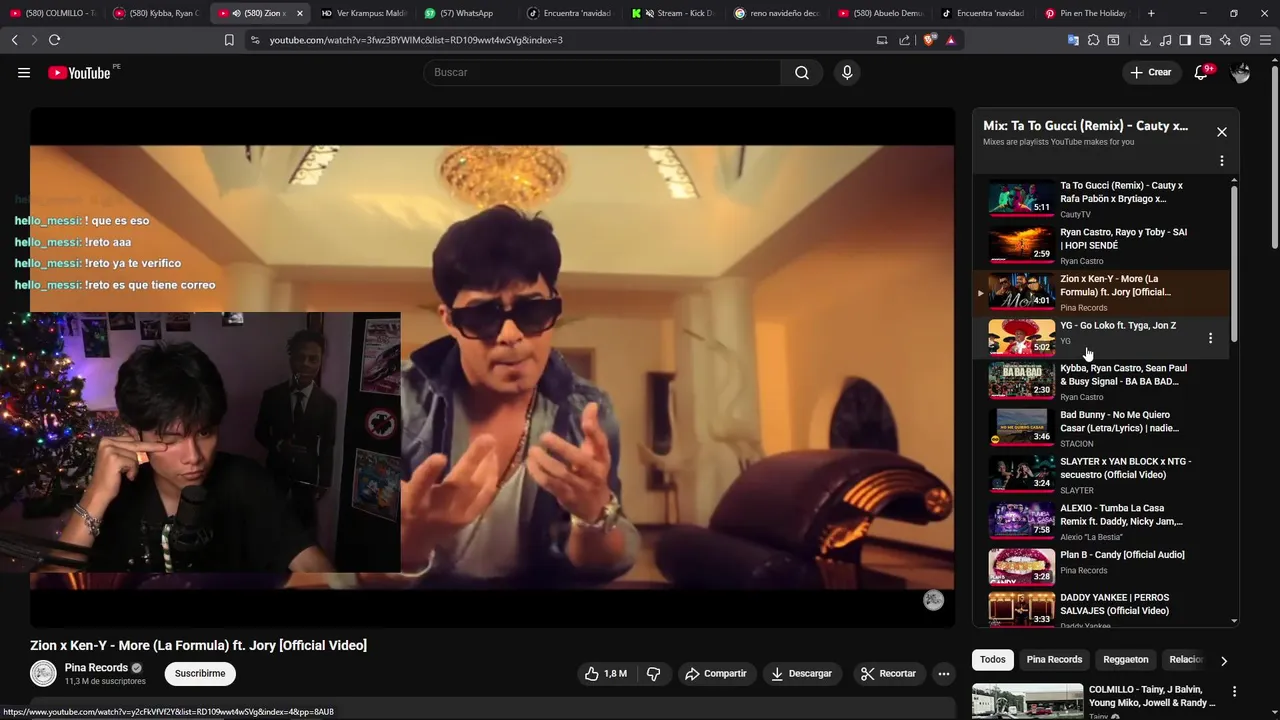Screen dimensions: 1280x720
Task: Click the Recortar clip button
Action: (888, 673)
